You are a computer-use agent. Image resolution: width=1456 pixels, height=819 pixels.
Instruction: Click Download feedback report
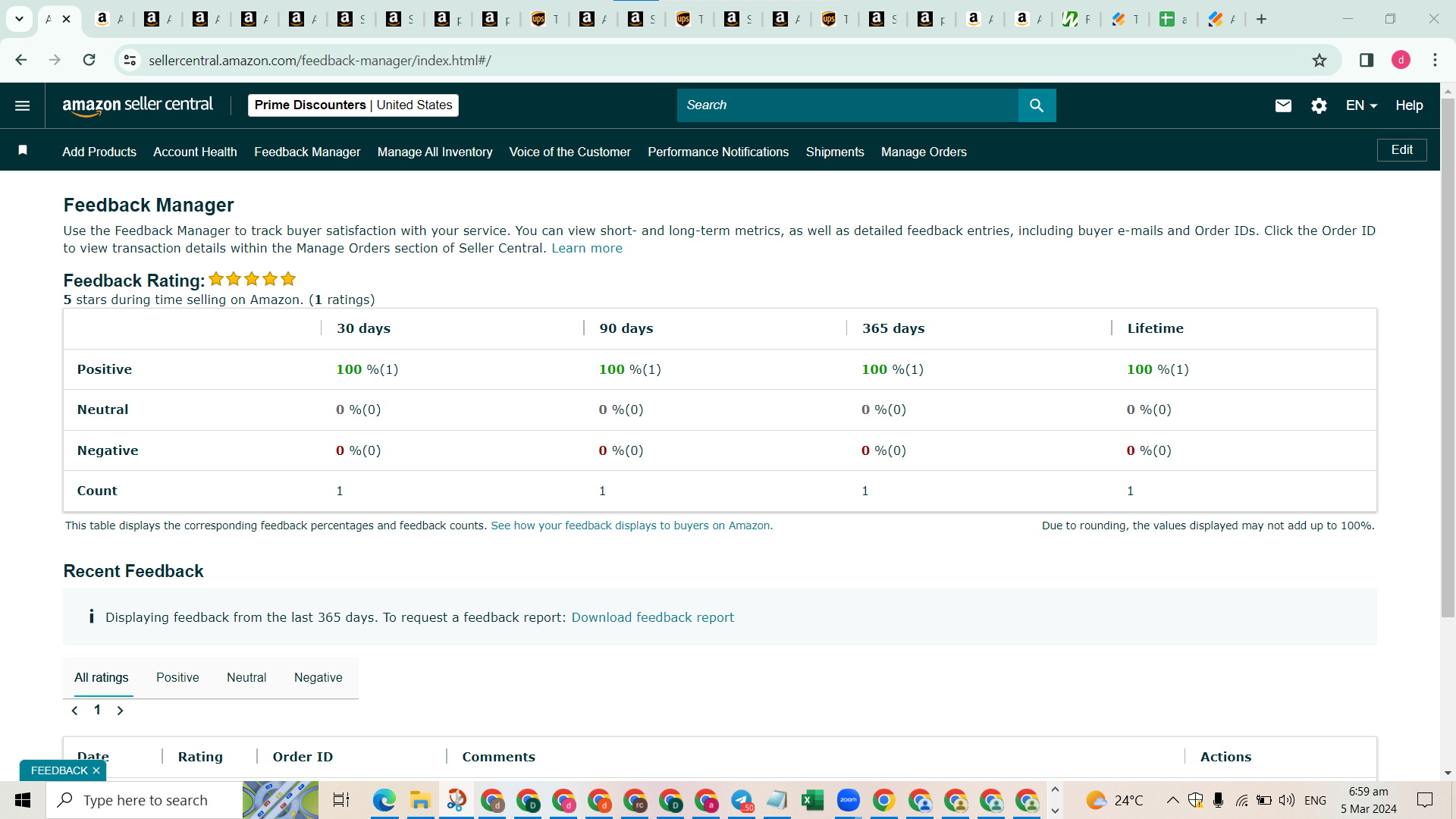pyautogui.click(x=652, y=617)
